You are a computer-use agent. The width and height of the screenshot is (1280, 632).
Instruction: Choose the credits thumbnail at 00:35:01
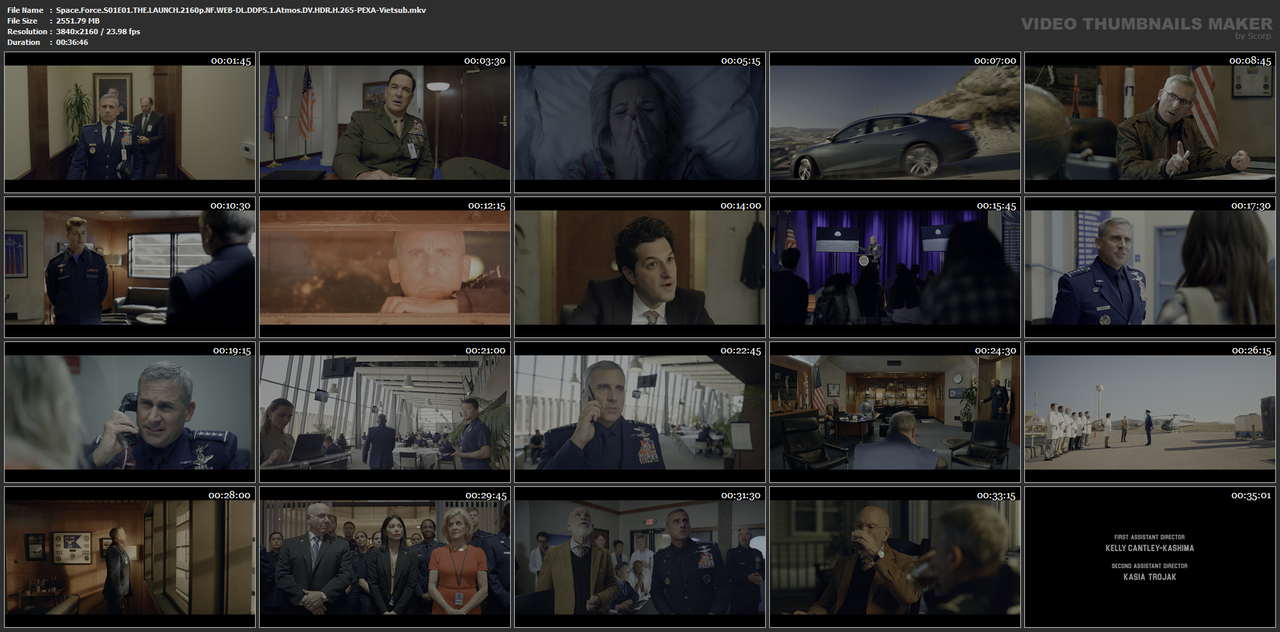tap(1150, 557)
